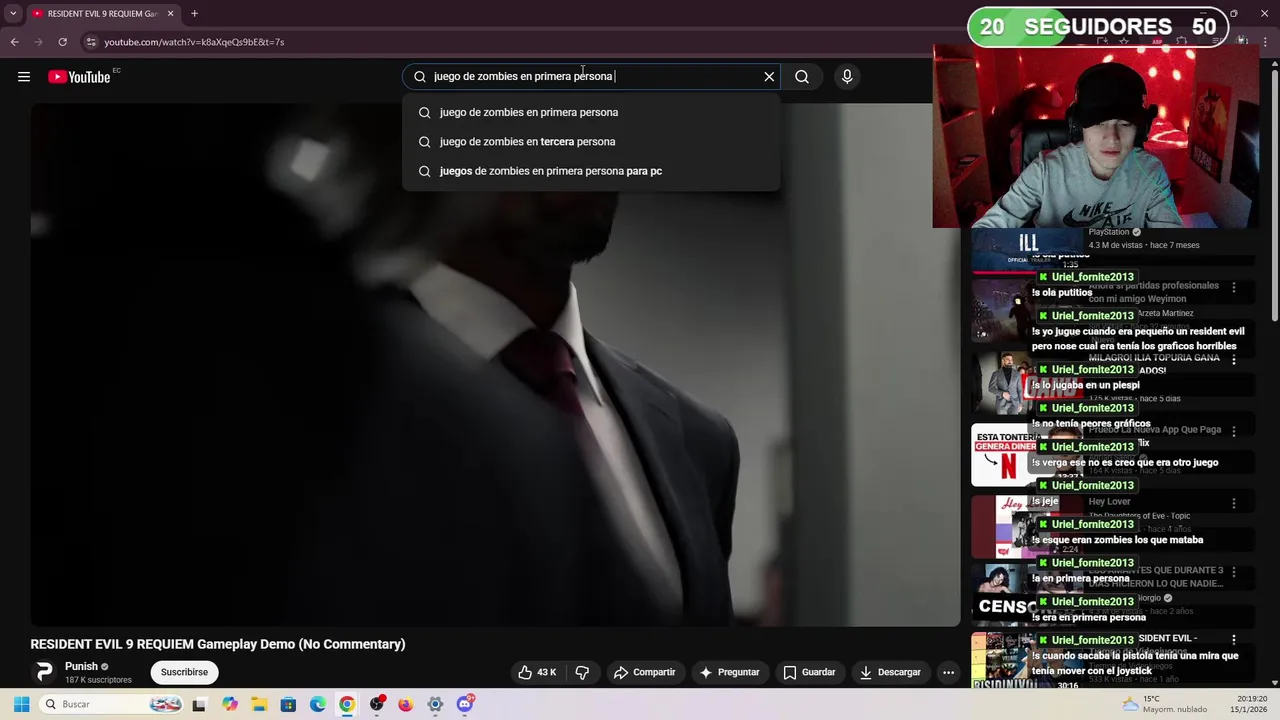This screenshot has height=720, width=1280.
Task: Open the Punish channel avatar
Action: 44,672
